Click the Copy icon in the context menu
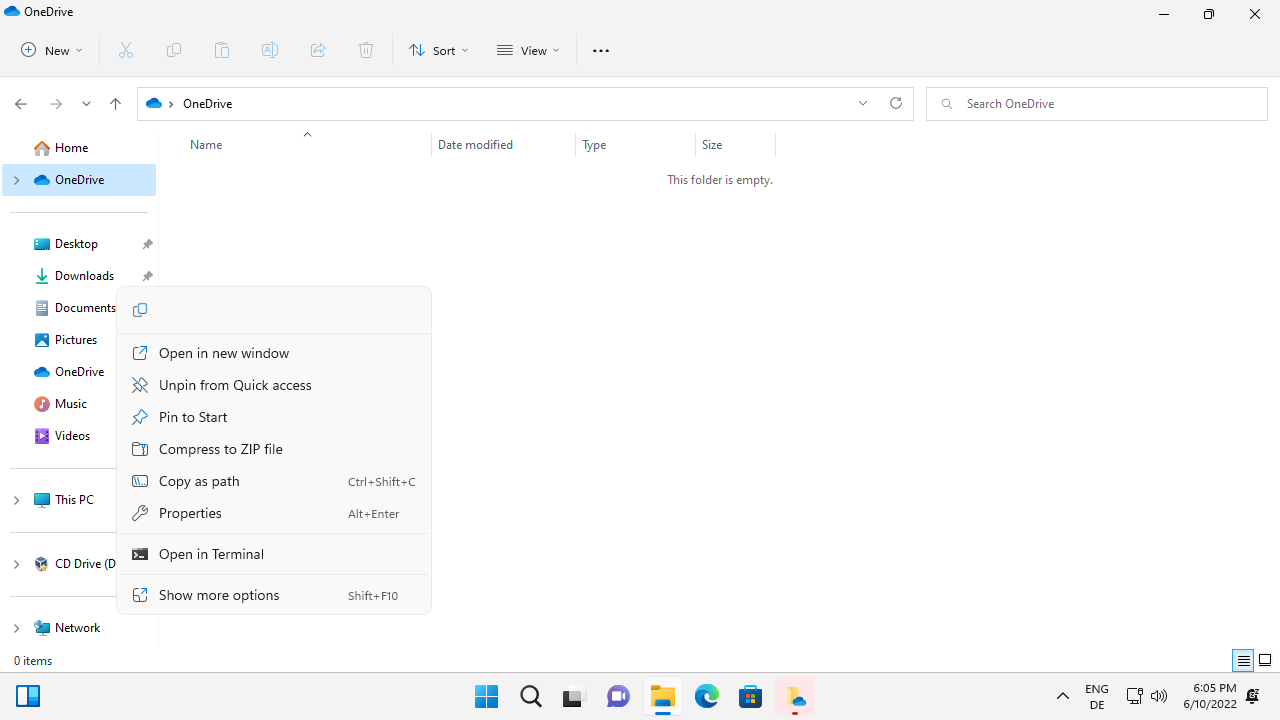This screenshot has height=720, width=1280. point(140,310)
